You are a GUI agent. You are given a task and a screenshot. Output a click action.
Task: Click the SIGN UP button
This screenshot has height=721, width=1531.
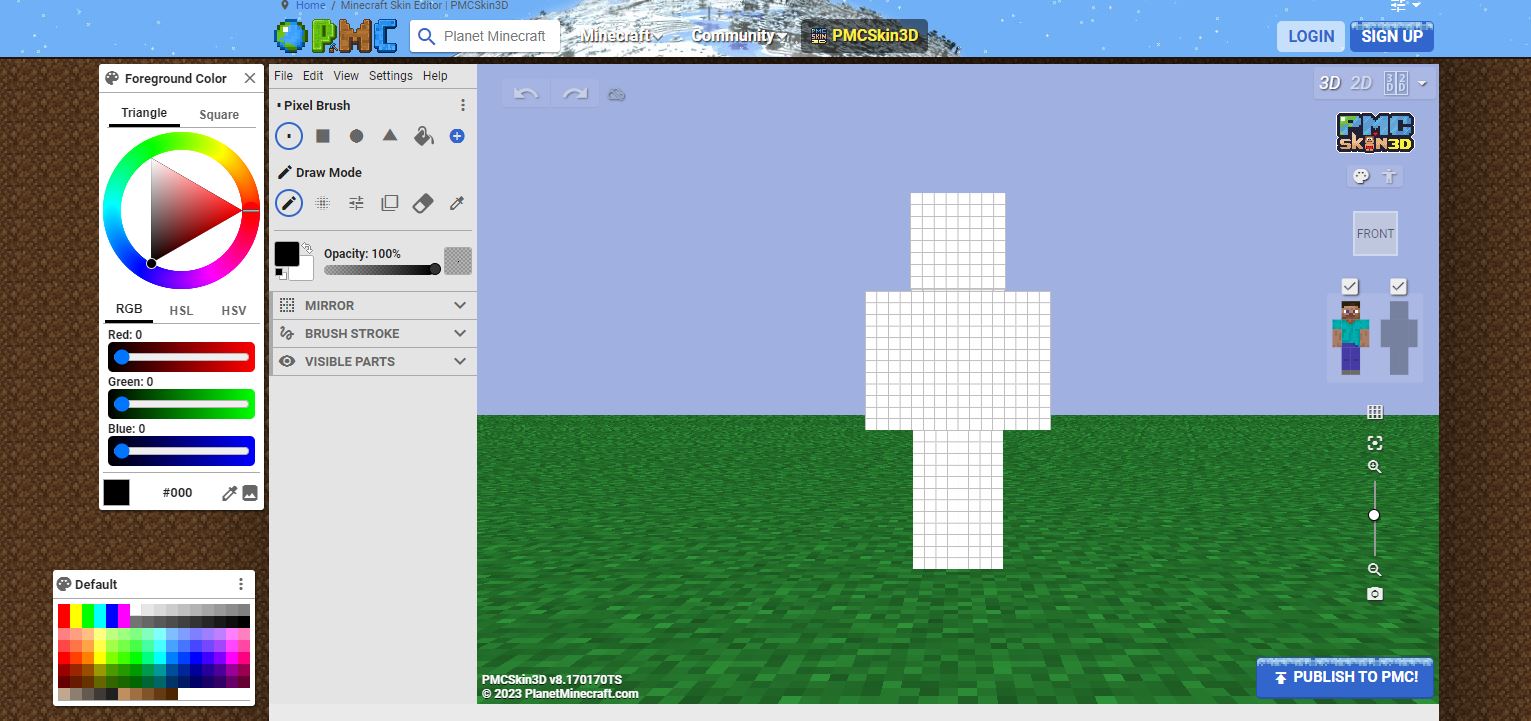tap(1392, 36)
